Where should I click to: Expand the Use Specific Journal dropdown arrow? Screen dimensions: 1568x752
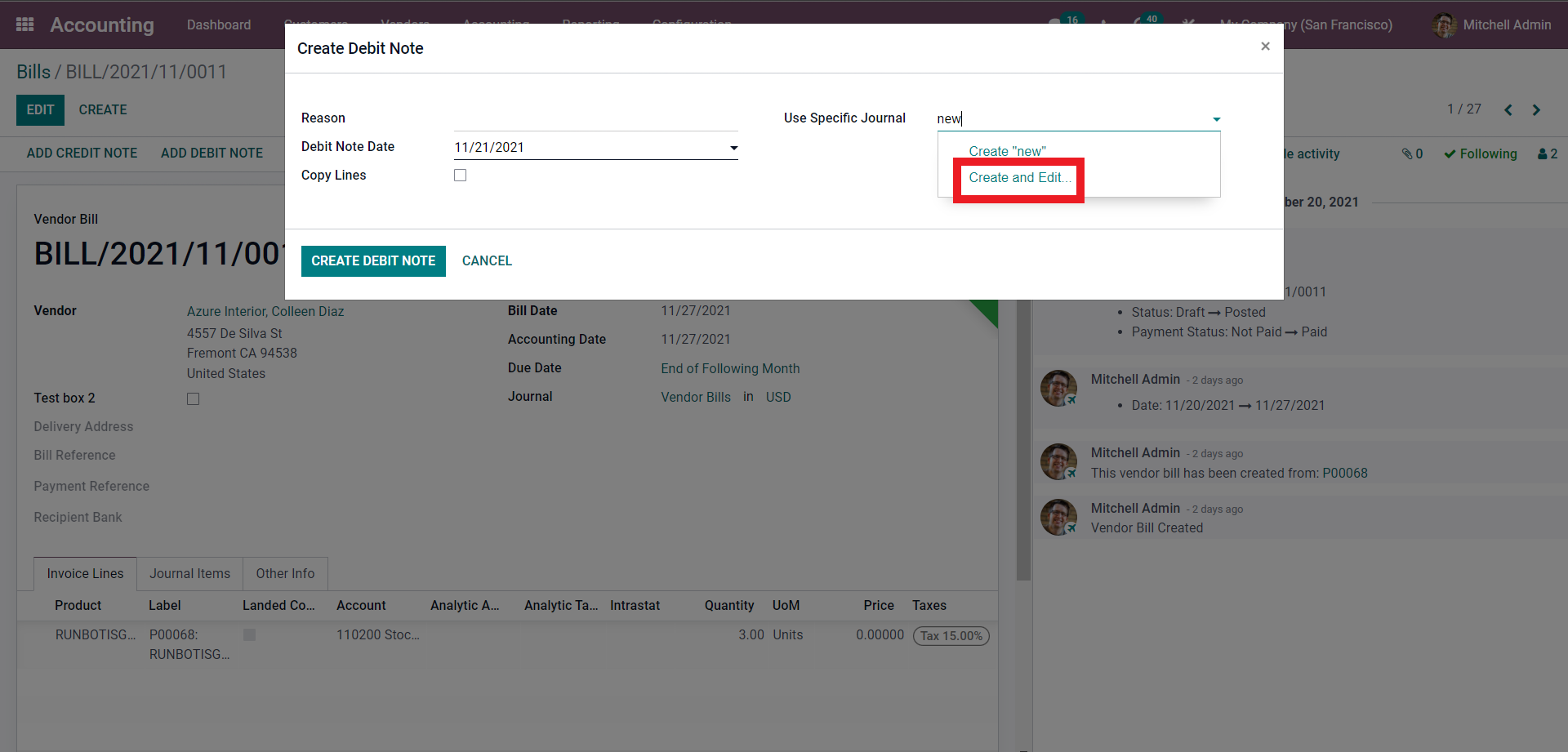tap(1216, 119)
